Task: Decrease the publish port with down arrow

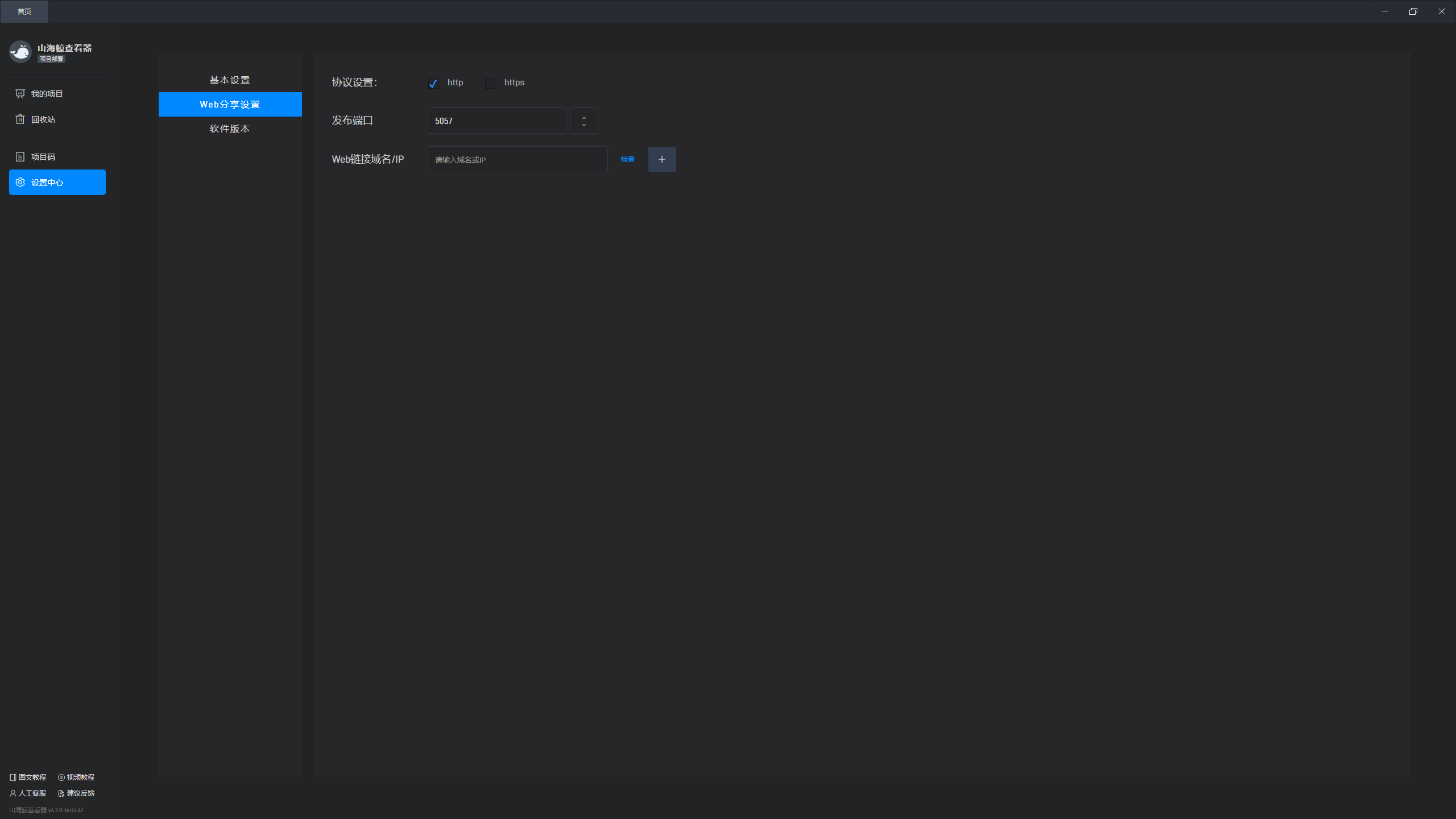Action: click(x=584, y=125)
